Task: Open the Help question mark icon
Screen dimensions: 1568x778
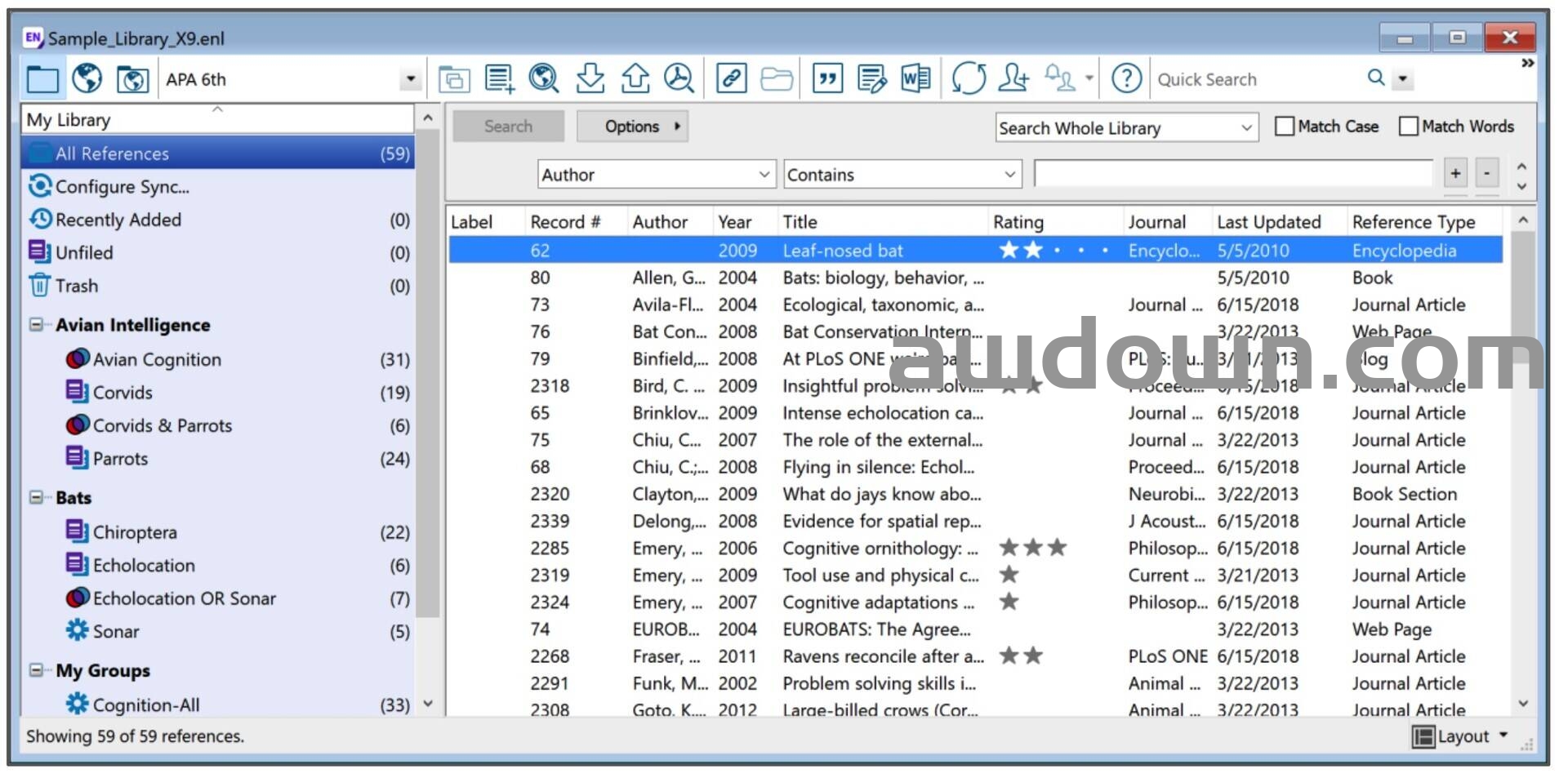Action: (x=1126, y=79)
